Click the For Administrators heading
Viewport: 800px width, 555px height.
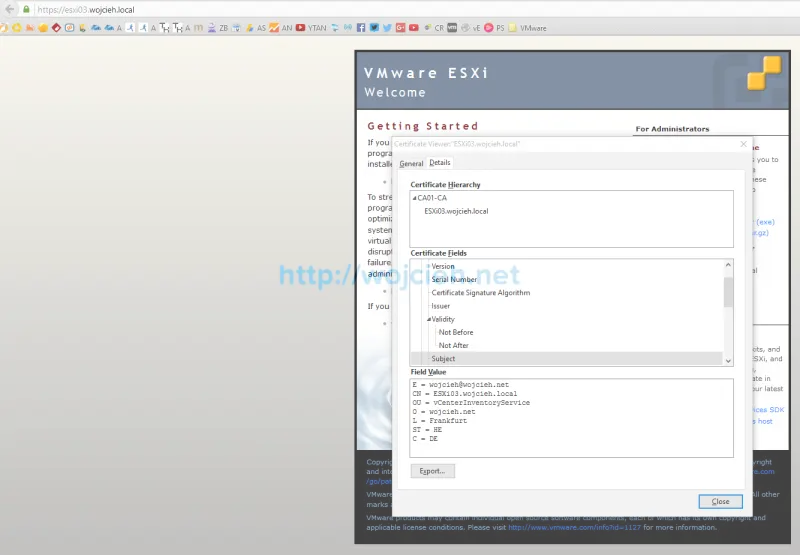(x=672, y=129)
